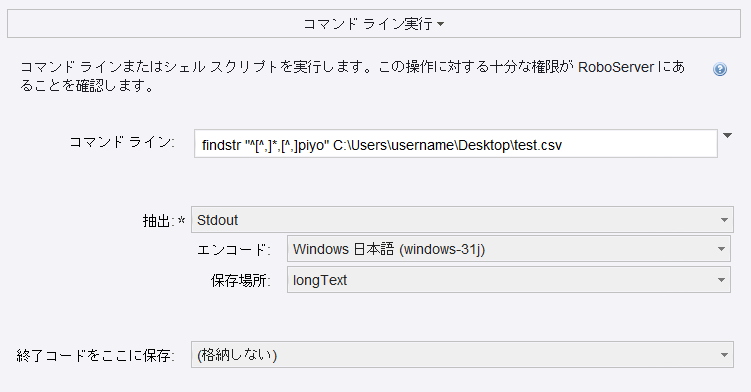
Task: Open the コマンド ライン実行 action selector
Action: tap(374, 23)
